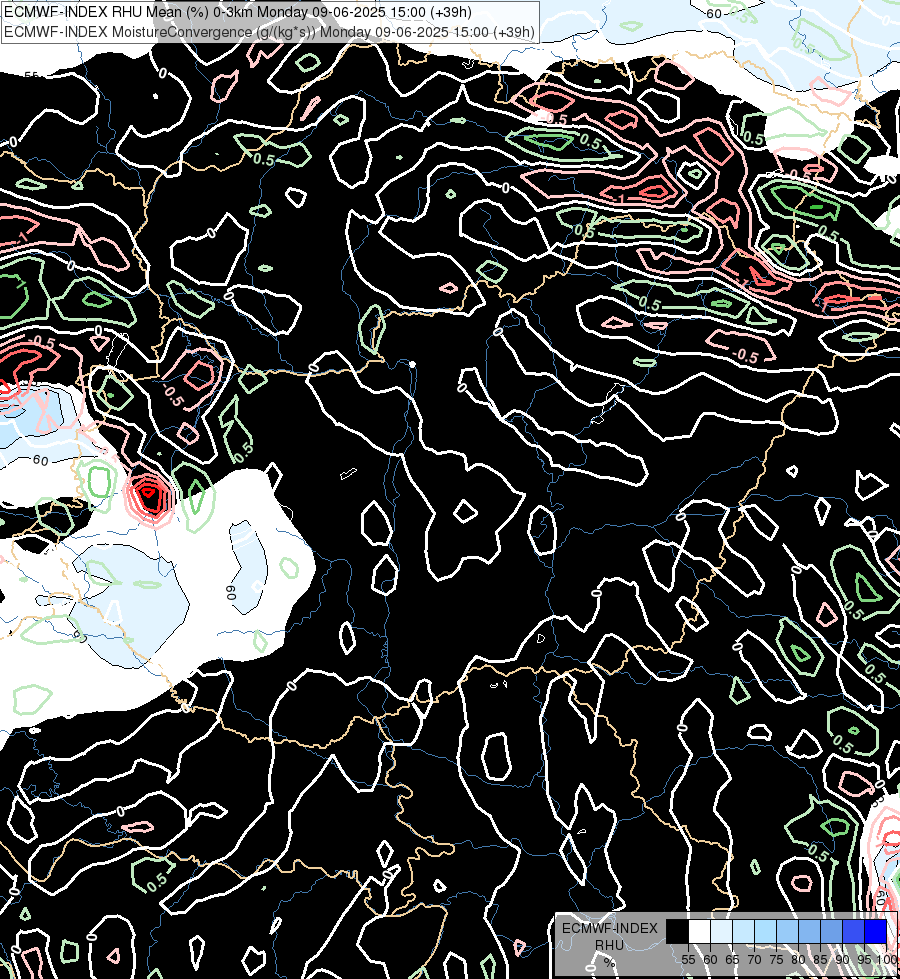Click the legend title ECMWF-INDEX
The image size is (900, 979).
pyautogui.click(x=610, y=928)
